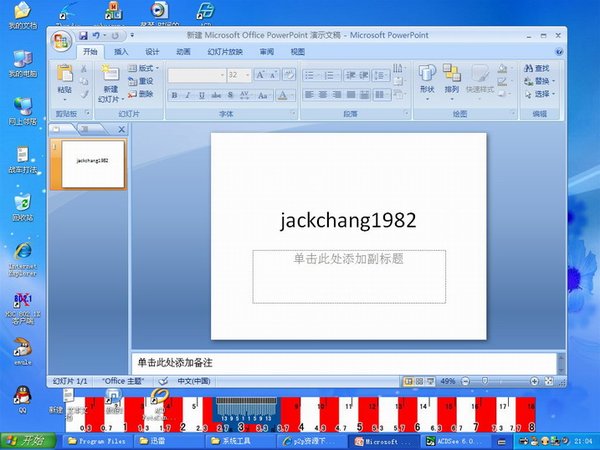Open character spacing options

tap(245, 95)
